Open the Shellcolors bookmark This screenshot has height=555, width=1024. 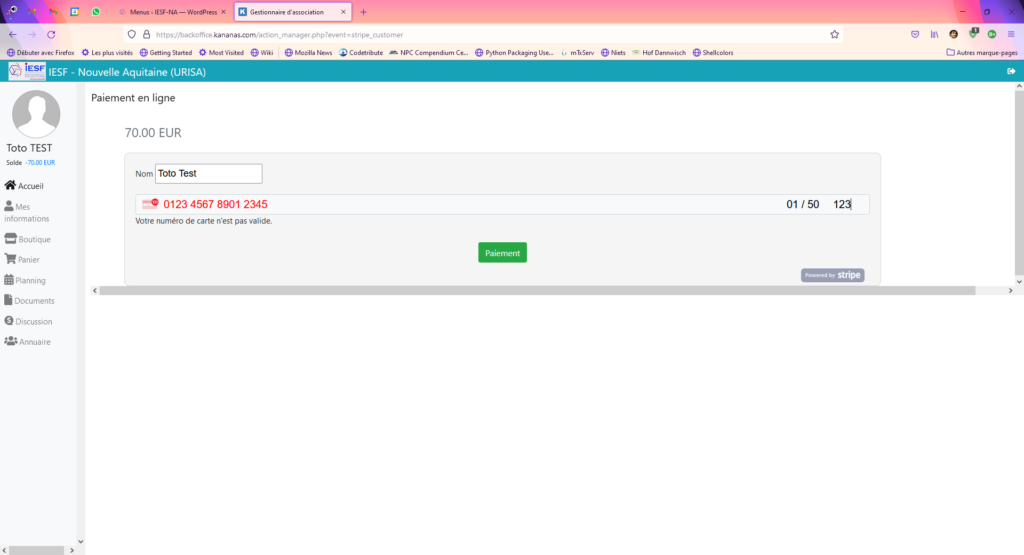(x=713, y=53)
